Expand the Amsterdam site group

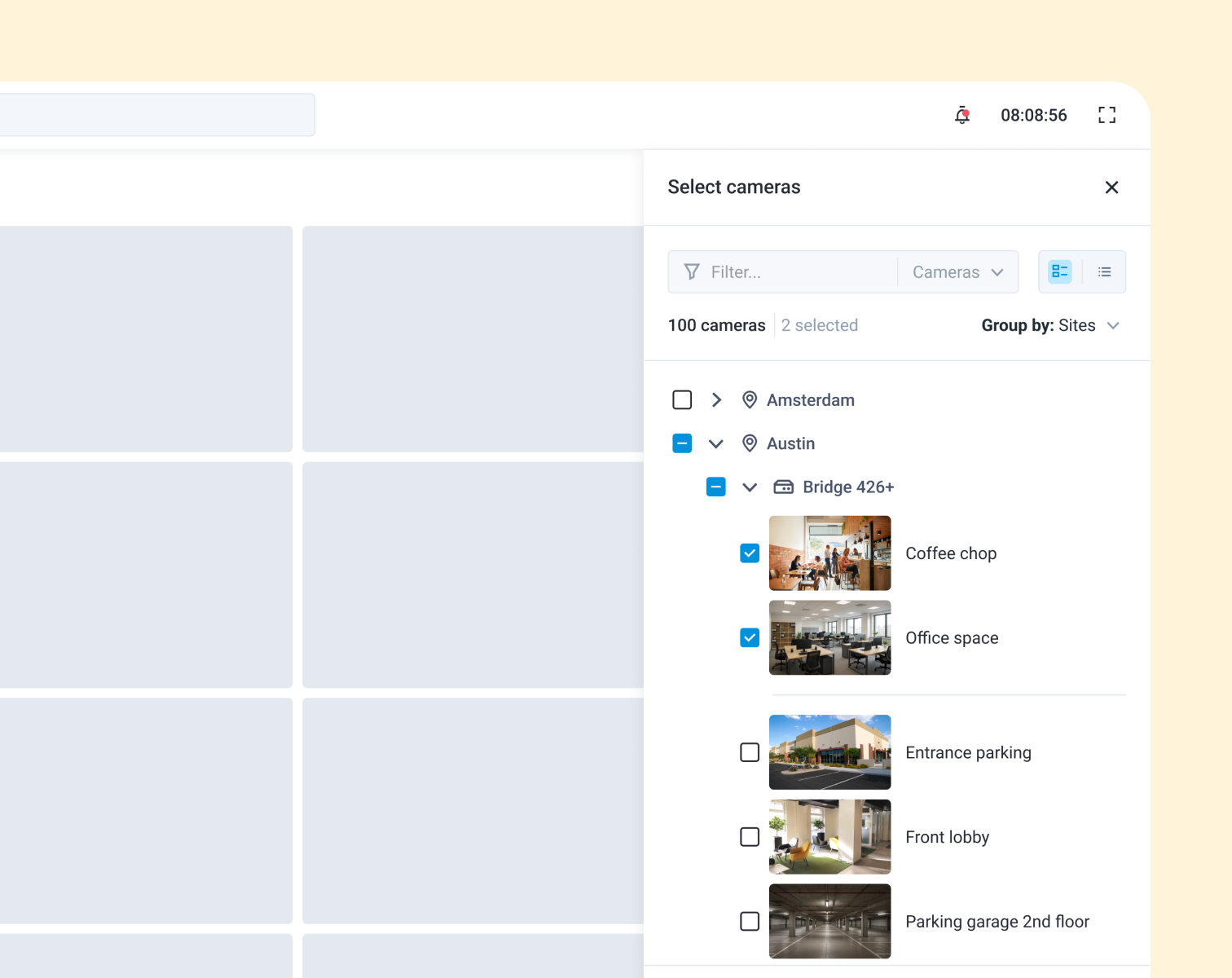(x=716, y=400)
